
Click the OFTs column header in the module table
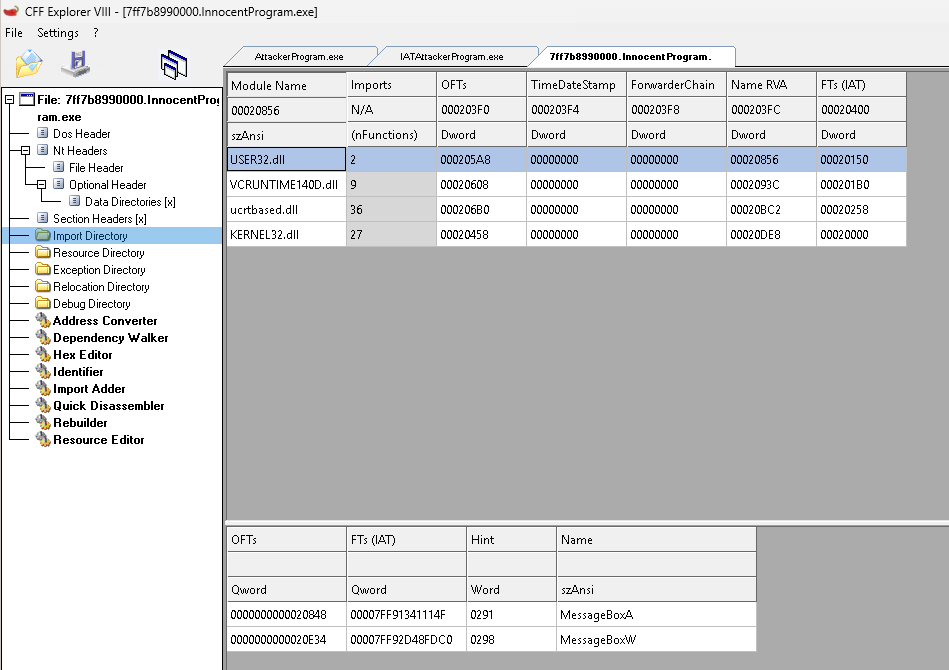(481, 85)
